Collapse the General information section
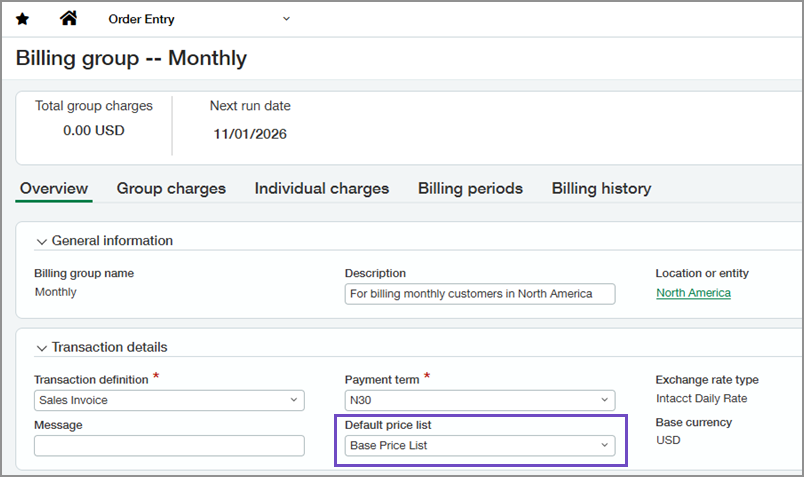 click(42, 241)
